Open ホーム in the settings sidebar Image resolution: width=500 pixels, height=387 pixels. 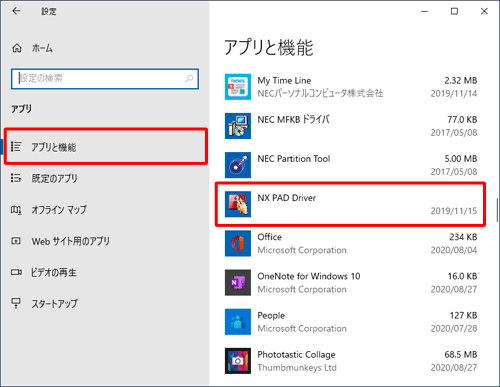[42, 48]
